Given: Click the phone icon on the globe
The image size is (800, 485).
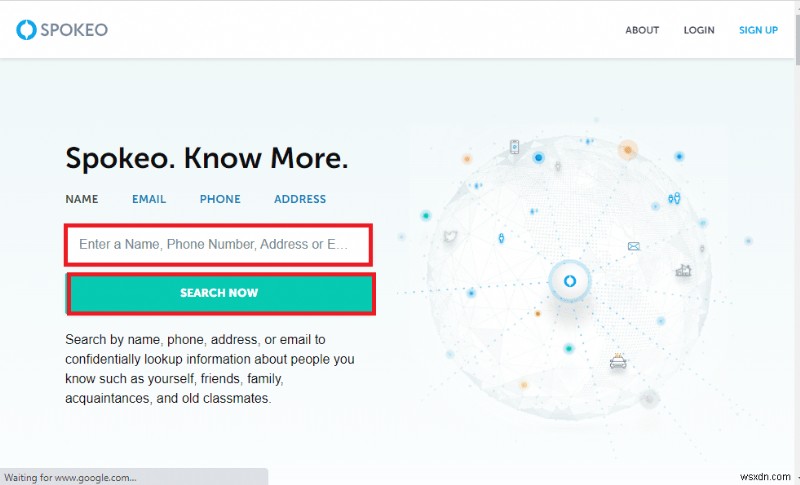Looking at the screenshot, I should click(x=514, y=147).
